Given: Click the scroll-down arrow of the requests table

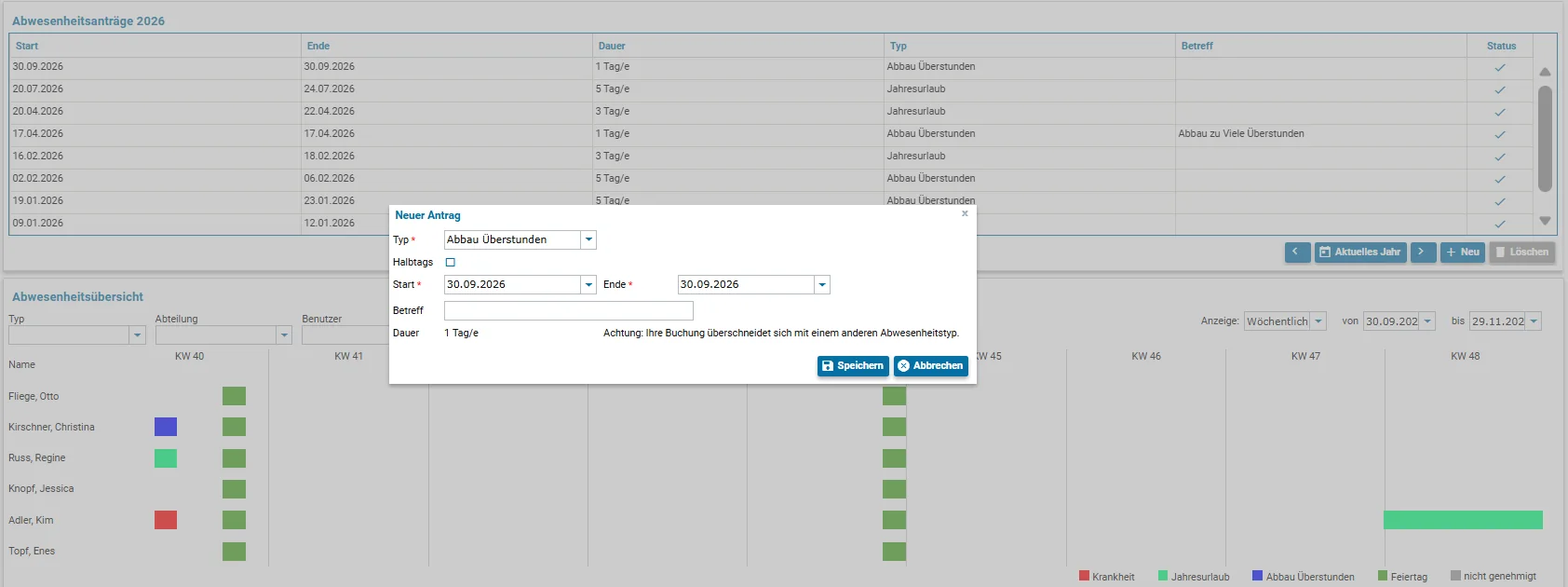Looking at the screenshot, I should point(1545,221).
